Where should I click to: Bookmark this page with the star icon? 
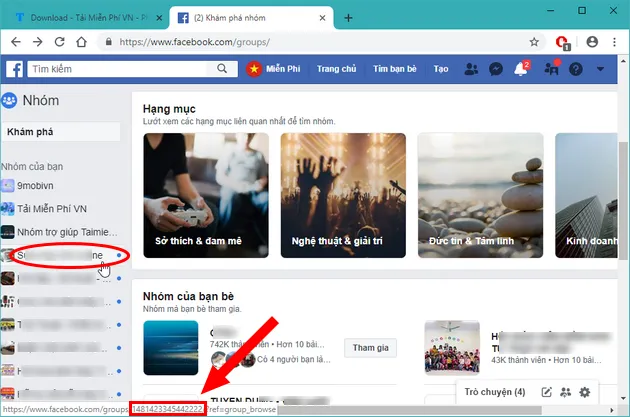534,42
